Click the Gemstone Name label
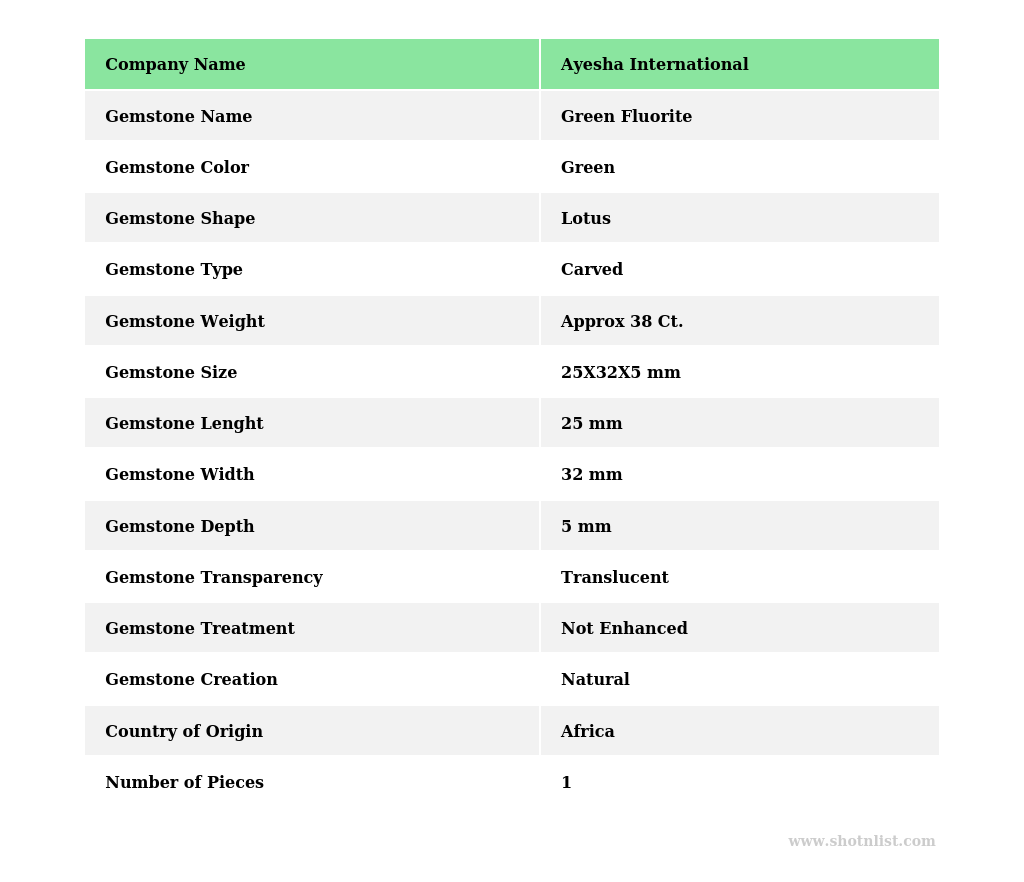Image resolution: width=1024 pixels, height=882 pixels. click(x=178, y=117)
